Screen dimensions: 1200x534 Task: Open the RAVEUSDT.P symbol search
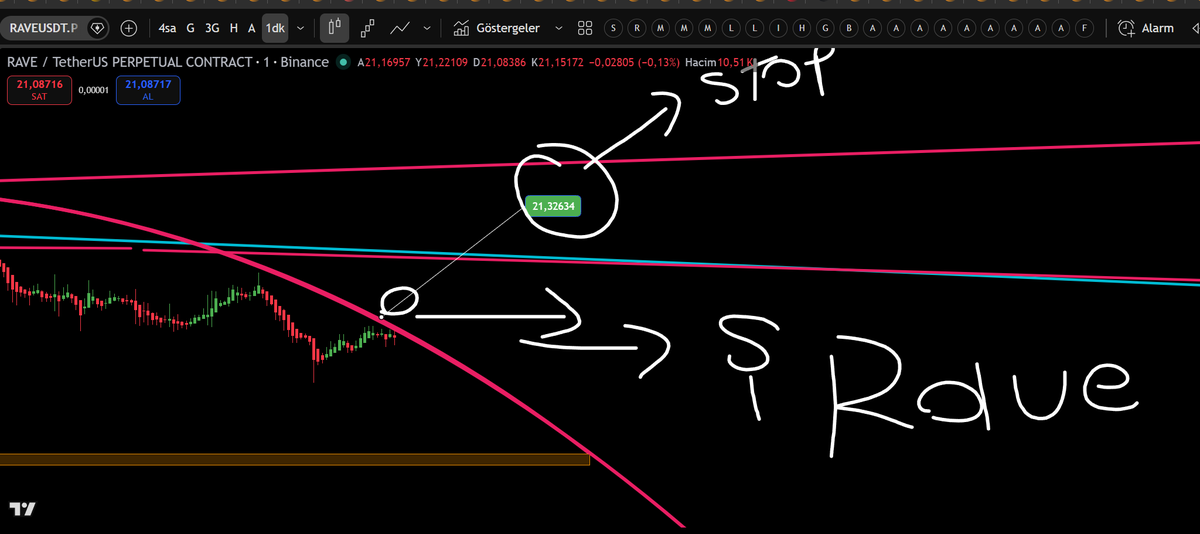pyautogui.click(x=42, y=28)
